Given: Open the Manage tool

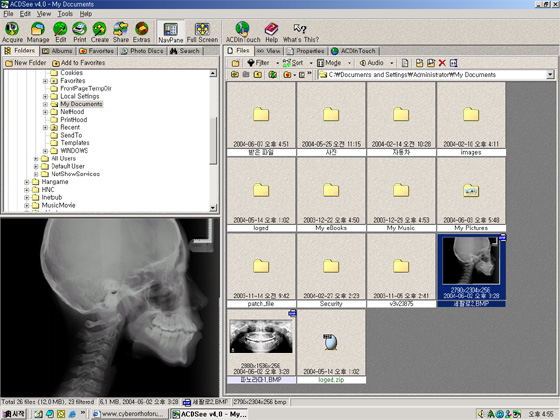Looking at the screenshot, I should pos(38,32).
